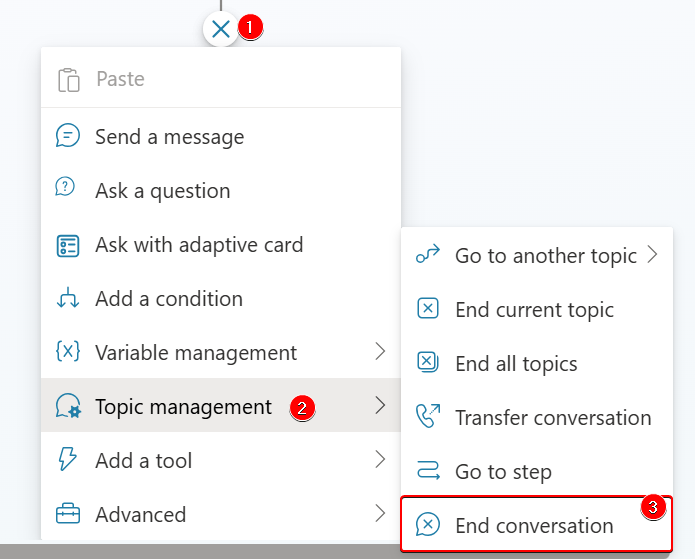695x559 pixels.
Task: Expand the Add a tool submenu chevron
Action: (x=380, y=460)
